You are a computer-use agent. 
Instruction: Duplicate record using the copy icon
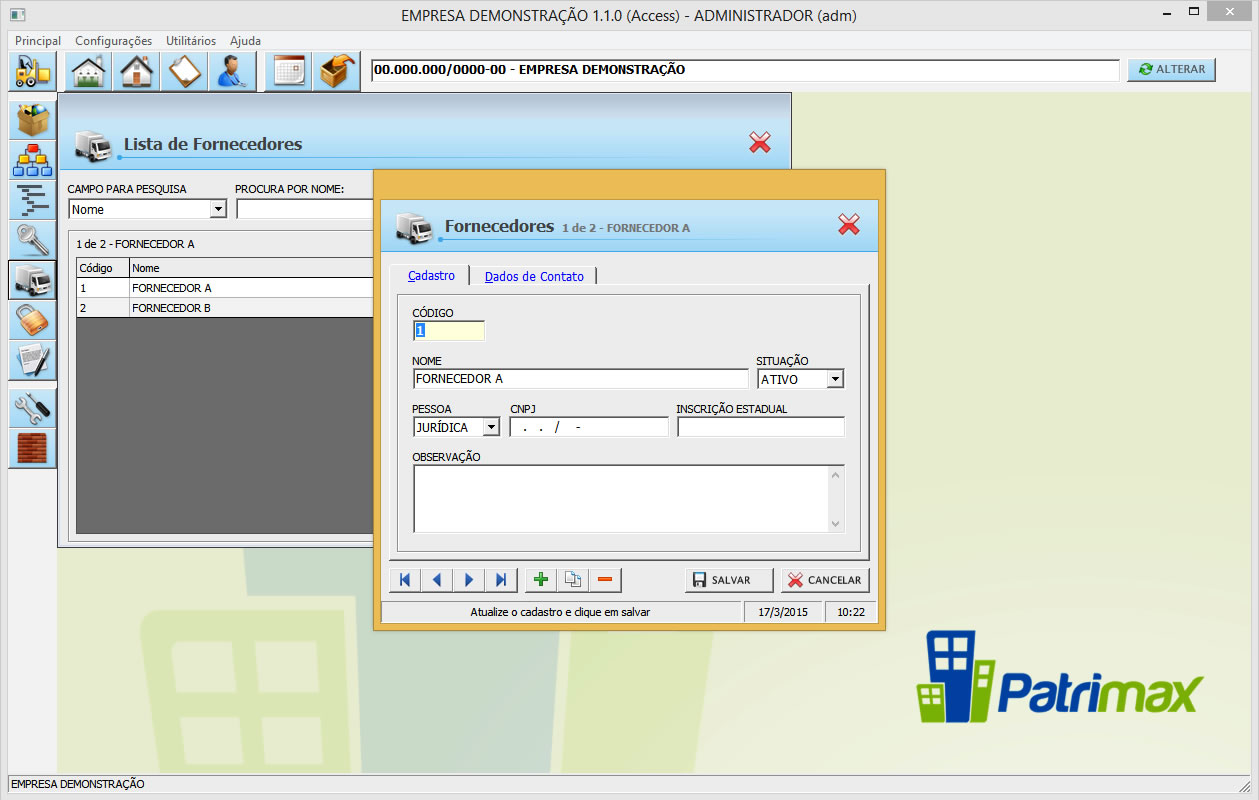point(573,580)
